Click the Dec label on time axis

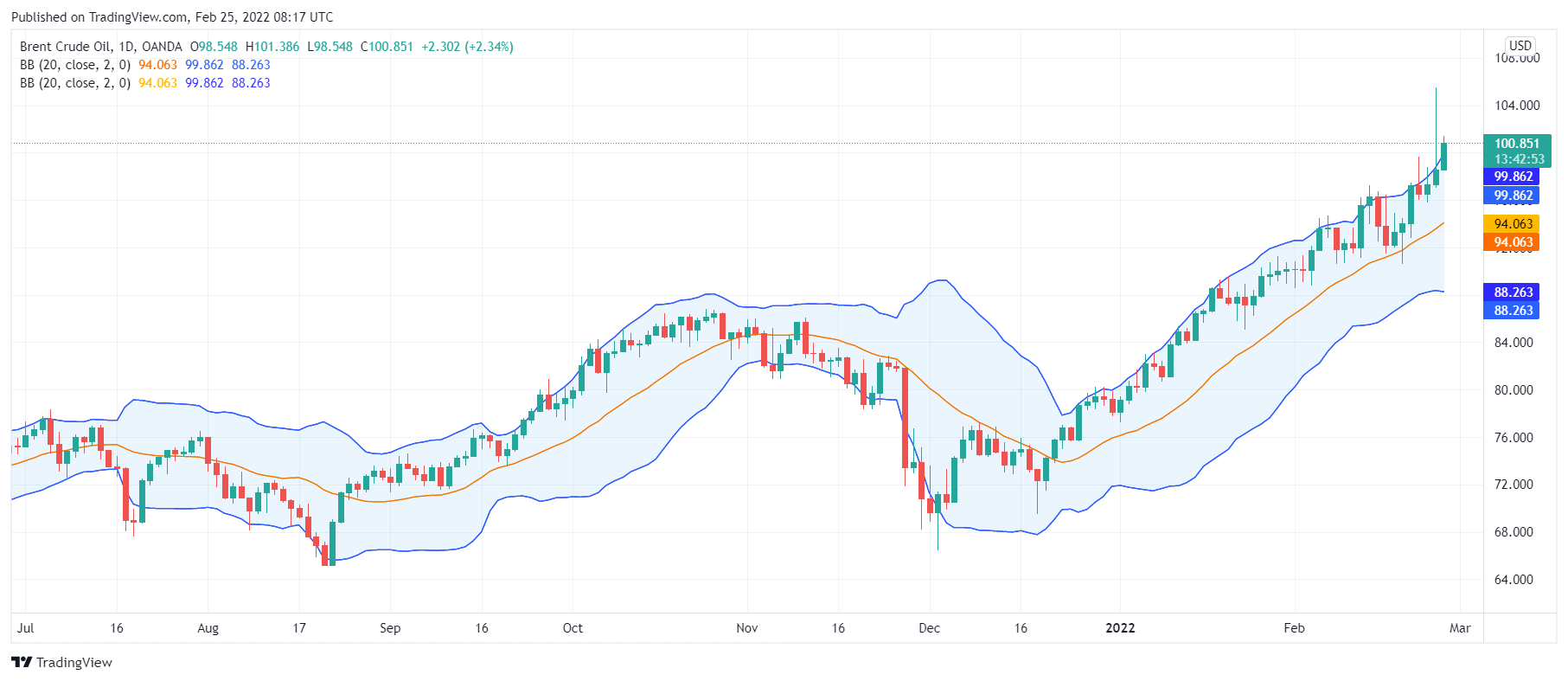(x=930, y=628)
